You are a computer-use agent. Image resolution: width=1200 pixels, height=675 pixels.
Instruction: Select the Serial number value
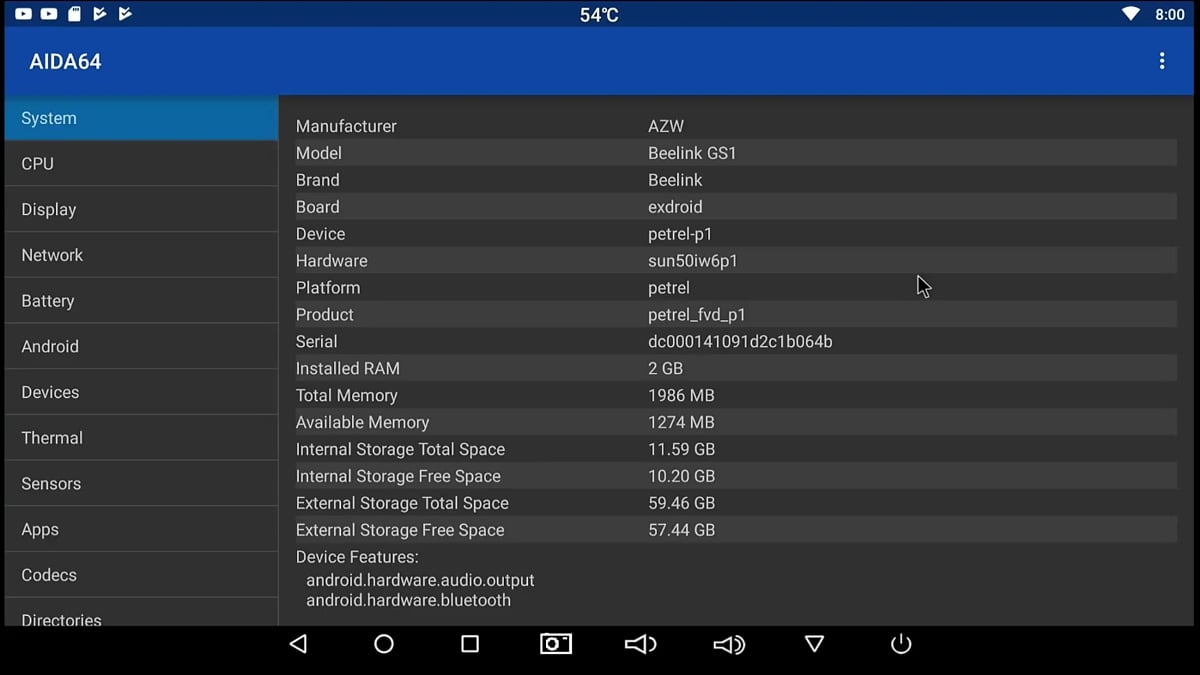coord(740,342)
